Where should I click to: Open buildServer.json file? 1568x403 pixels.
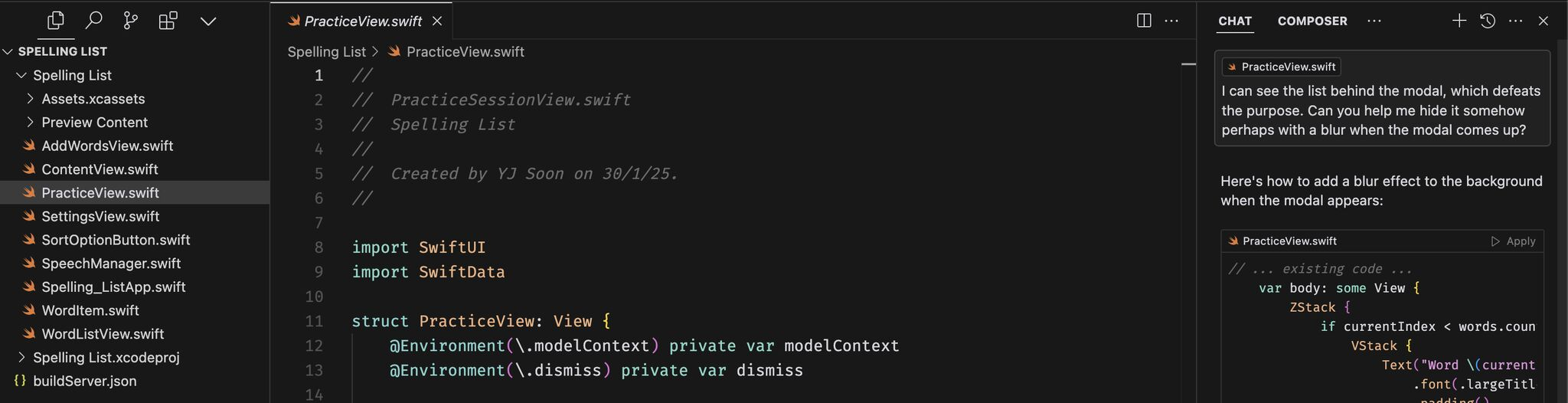[x=84, y=381]
